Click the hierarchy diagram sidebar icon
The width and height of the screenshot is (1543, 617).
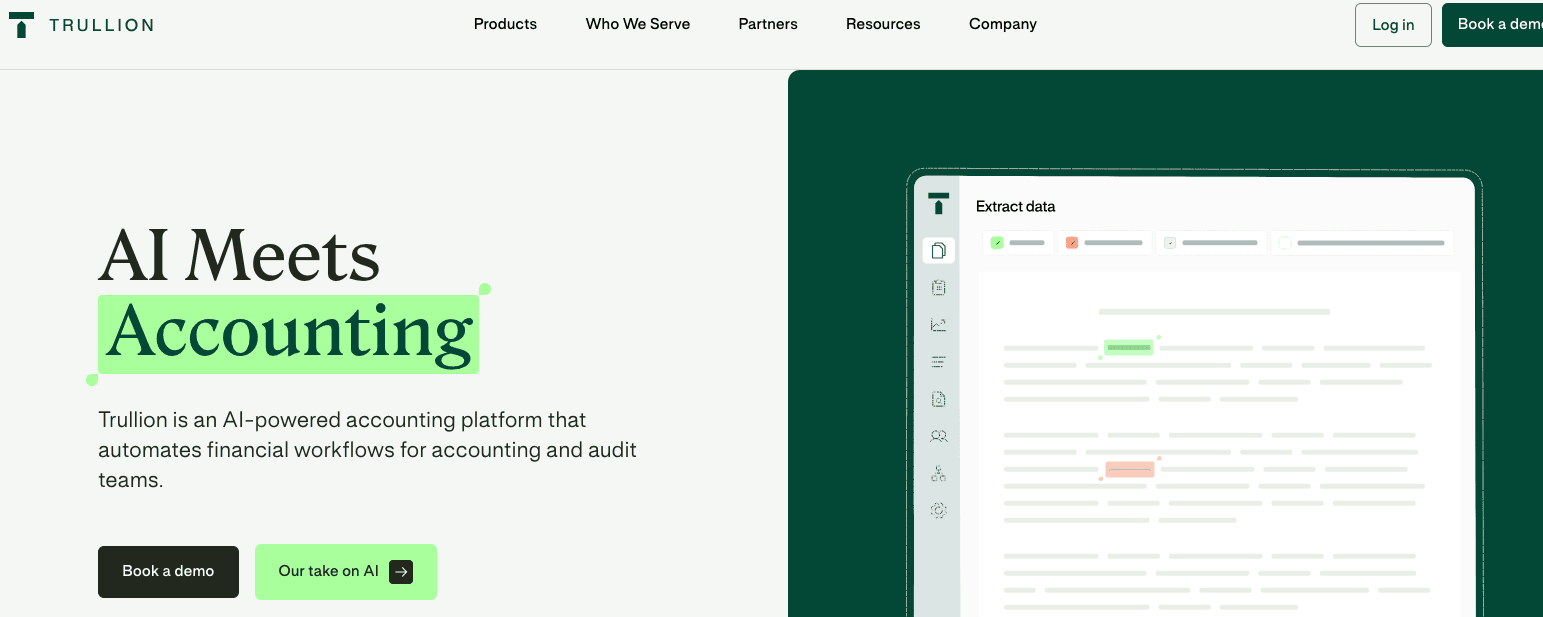click(938, 474)
